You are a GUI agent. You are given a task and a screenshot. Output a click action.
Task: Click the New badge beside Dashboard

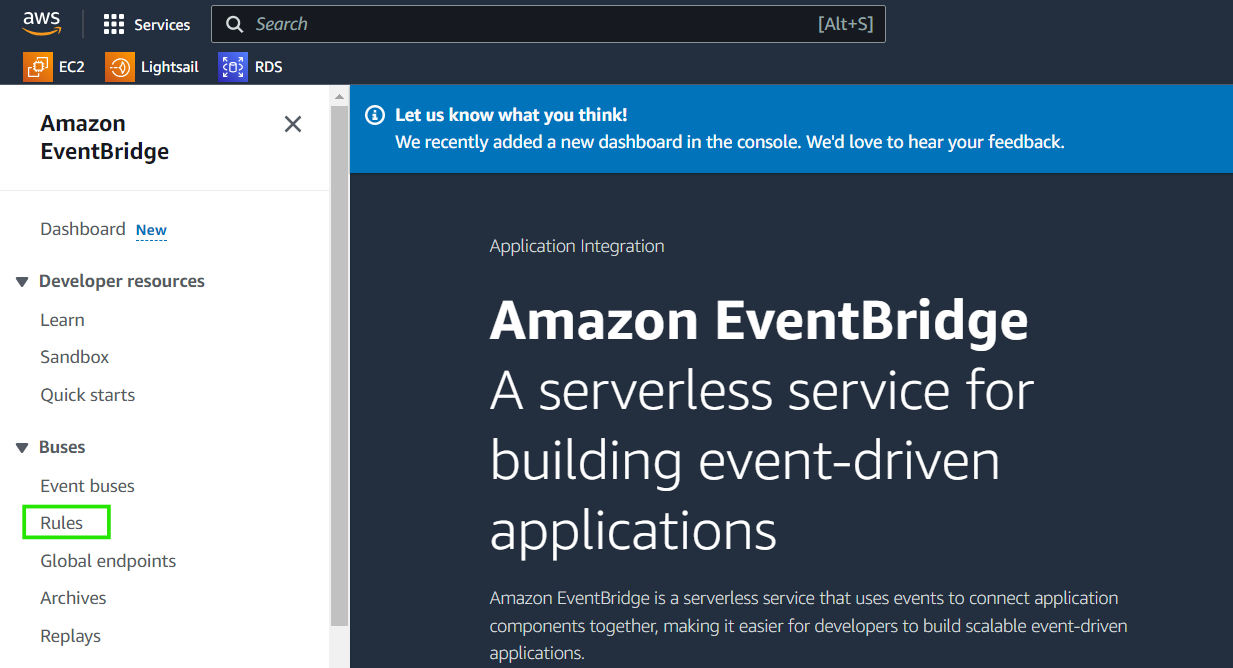[151, 230]
